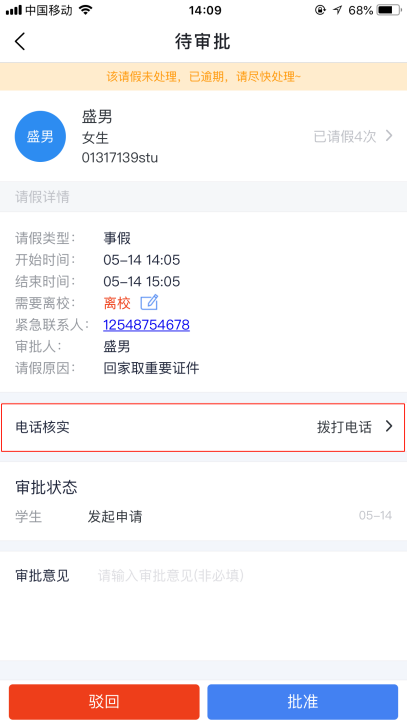Tap the 已请假4次 text

pyautogui.click(x=345, y=136)
